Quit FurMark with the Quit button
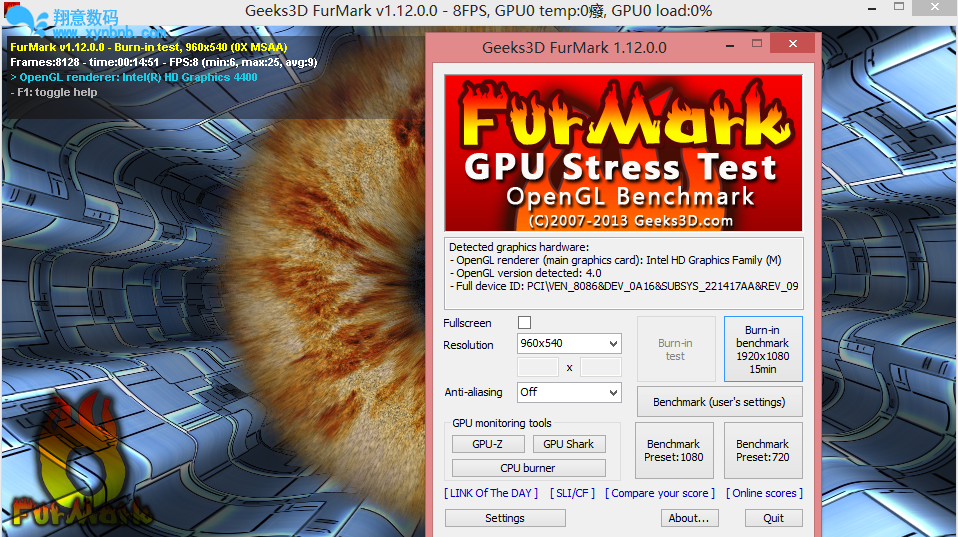 [x=773, y=518]
